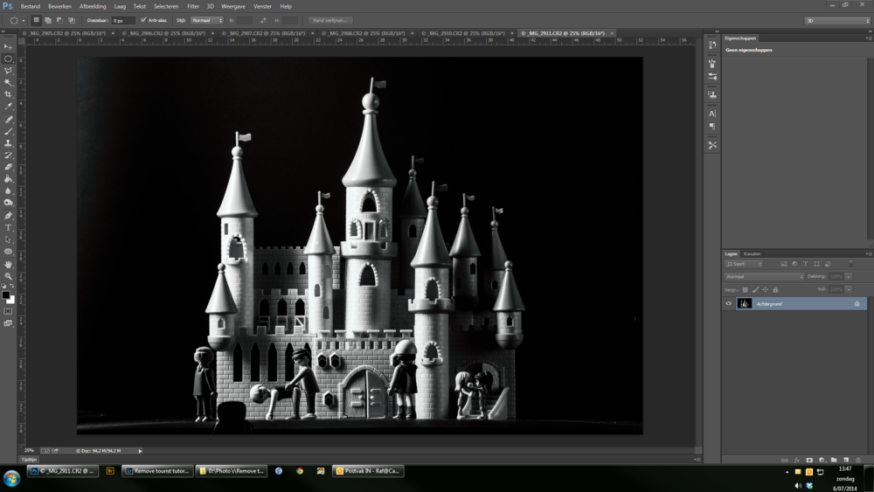This screenshot has width=874, height=492.
Task: Select the Zoom tool
Action: click(8, 276)
